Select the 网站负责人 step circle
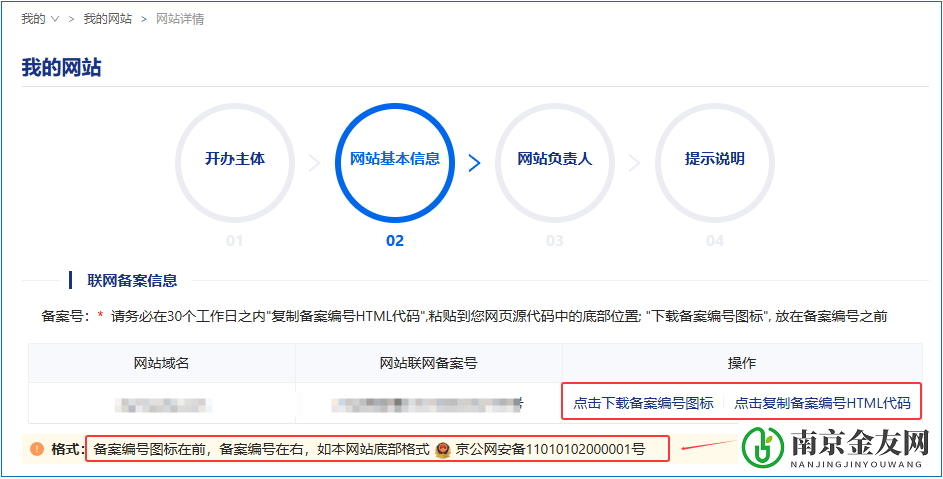943x479 pixels. click(x=554, y=162)
